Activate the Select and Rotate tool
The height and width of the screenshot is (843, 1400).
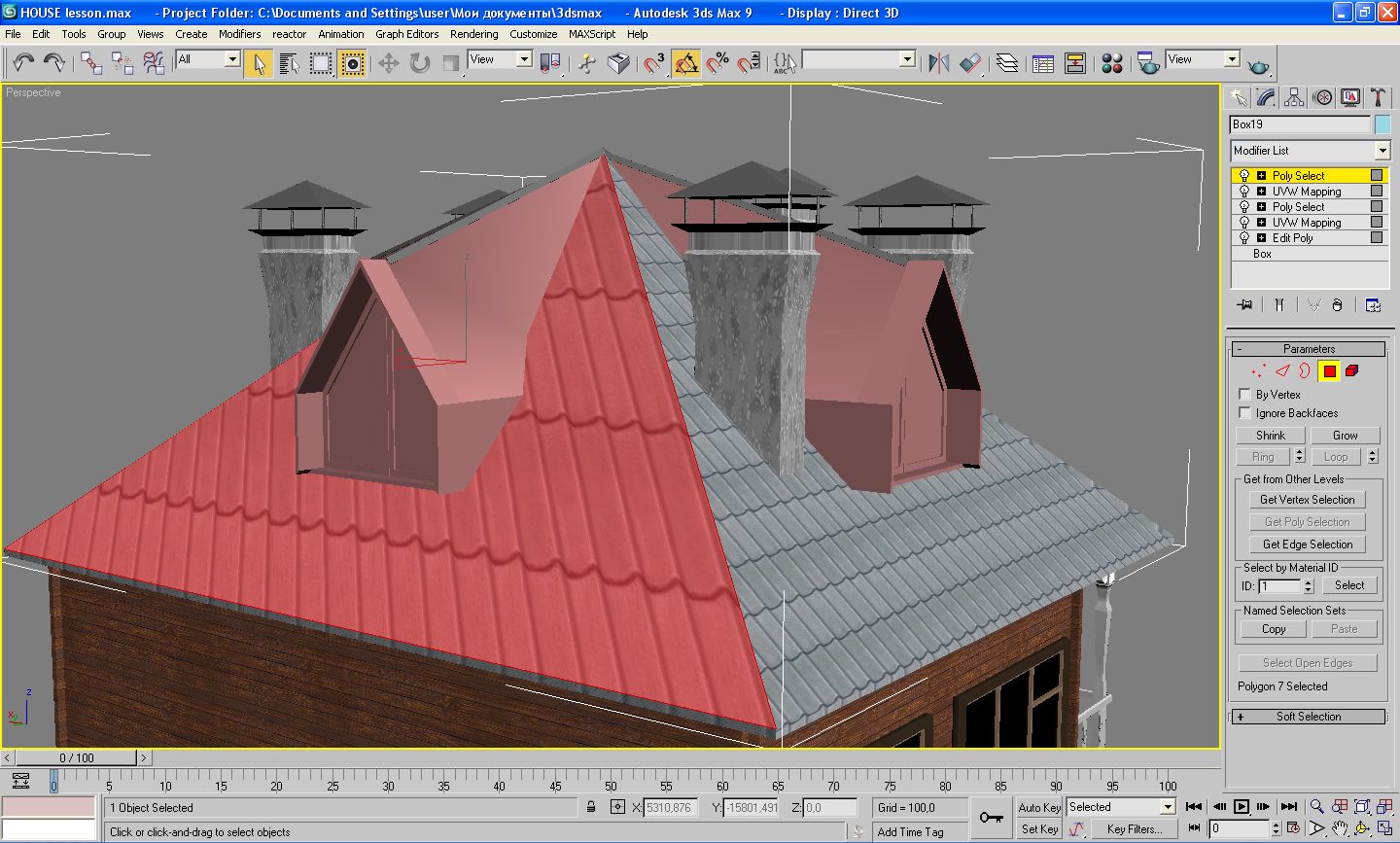420,63
